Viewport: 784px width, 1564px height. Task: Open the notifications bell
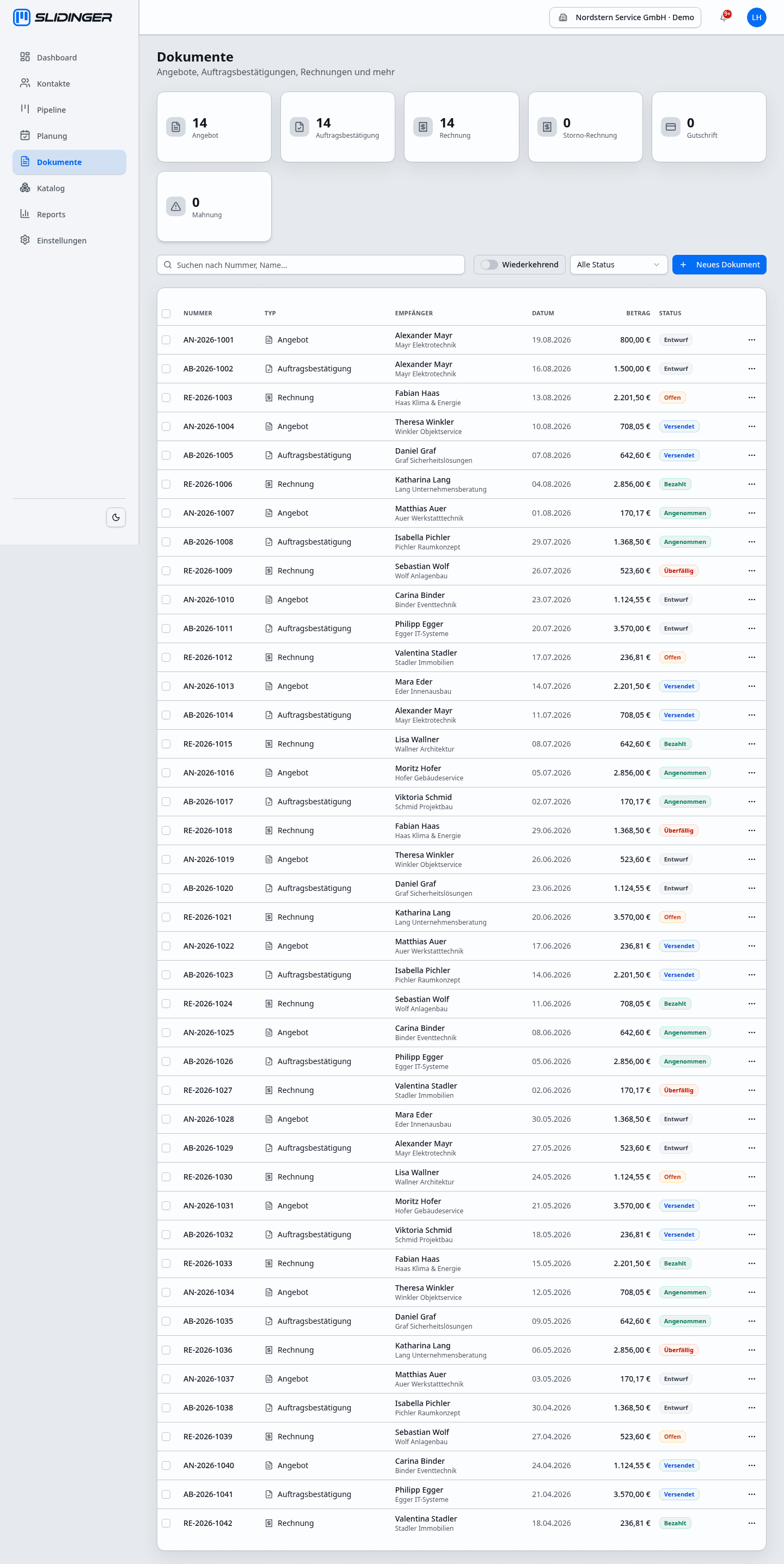tap(724, 17)
